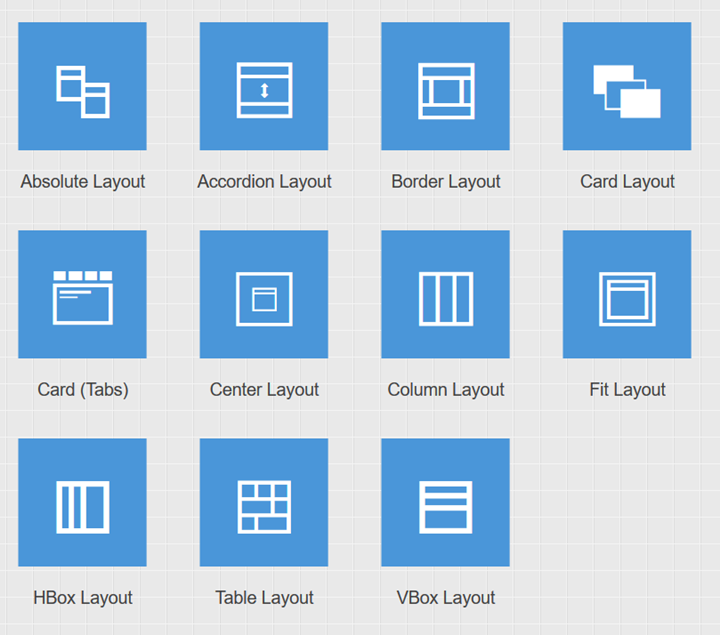The width and height of the screenshot is (720, 635).
Task: Click the 'Center Layout' text label
Action: click(264, 390)
